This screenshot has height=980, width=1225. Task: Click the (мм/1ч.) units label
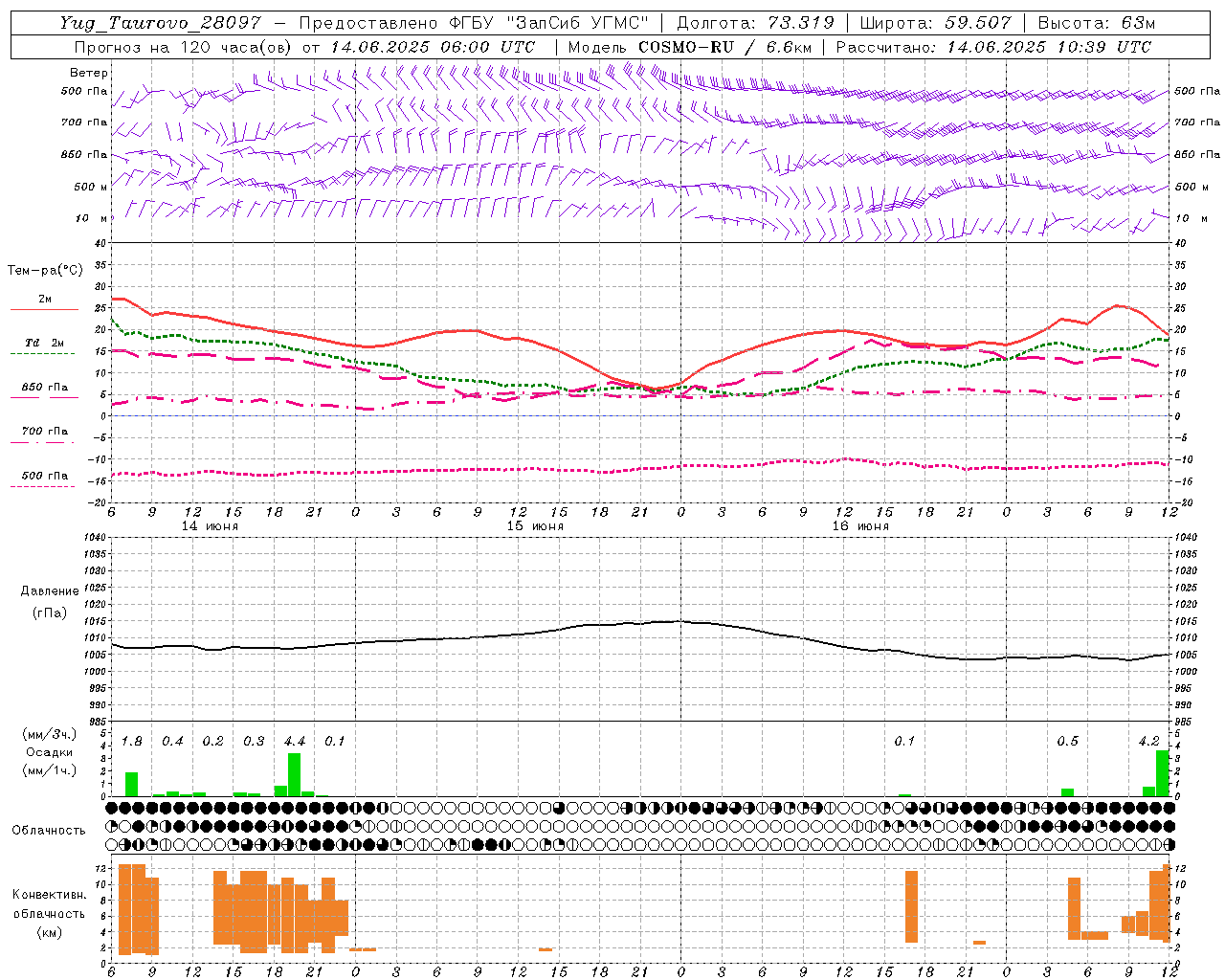point(49,770)
